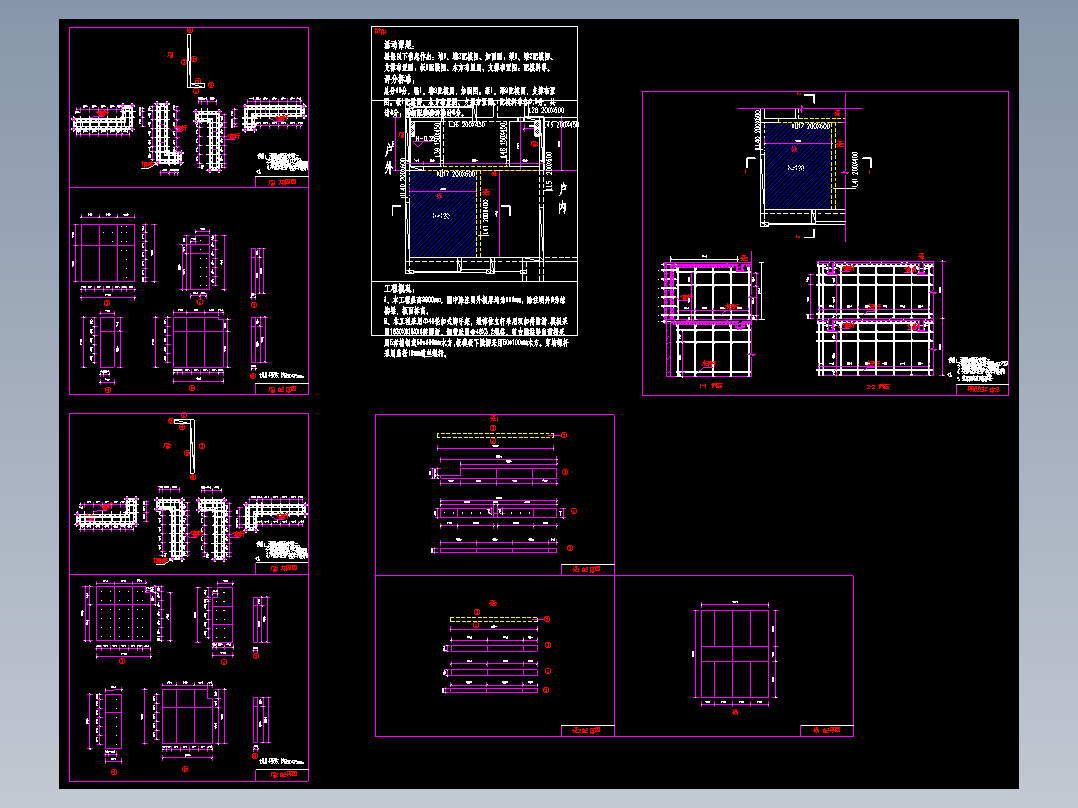This screenshot has height=808, width=1078.
Task: Select the 1-1 section label
Action: coord(711,386)
